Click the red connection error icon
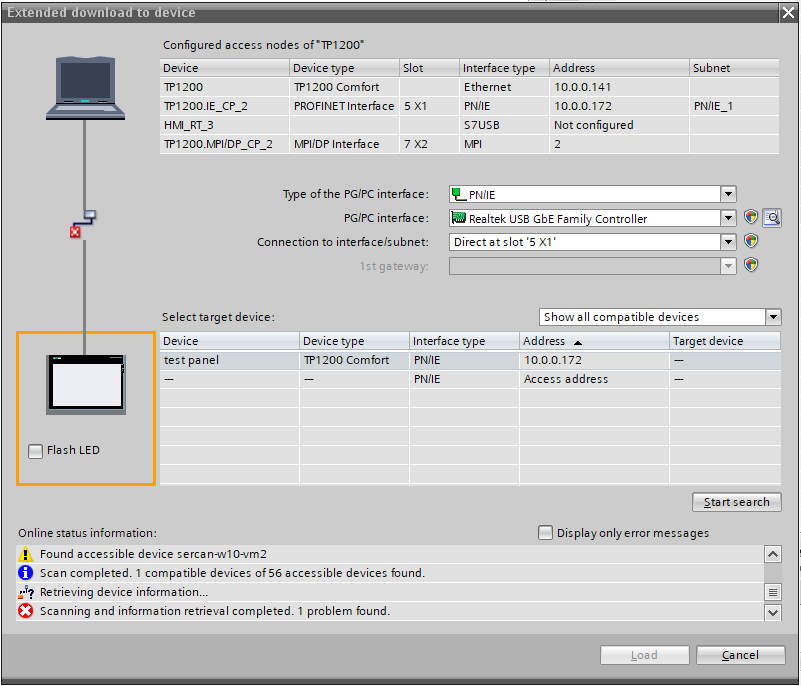This screenshot has width=801, height=686. pos(74,232)
